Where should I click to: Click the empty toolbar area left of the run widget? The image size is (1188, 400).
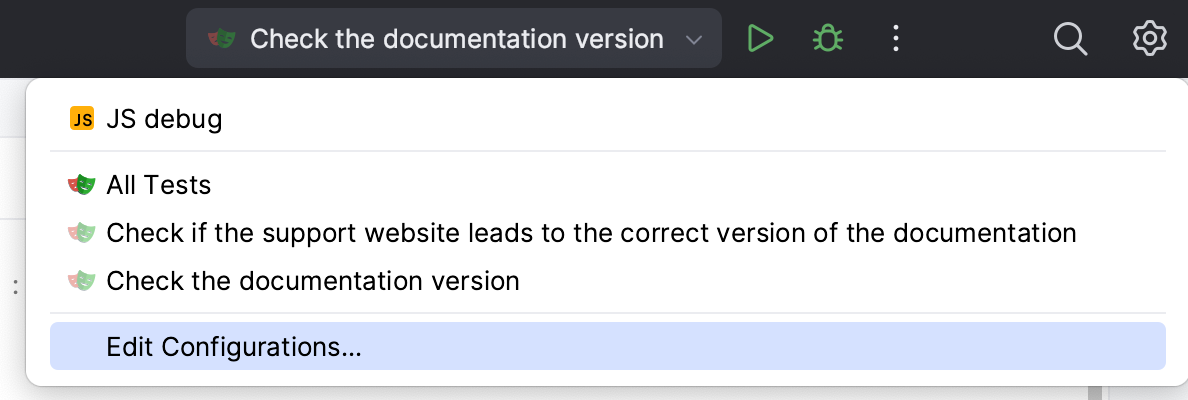coord(90,39)
